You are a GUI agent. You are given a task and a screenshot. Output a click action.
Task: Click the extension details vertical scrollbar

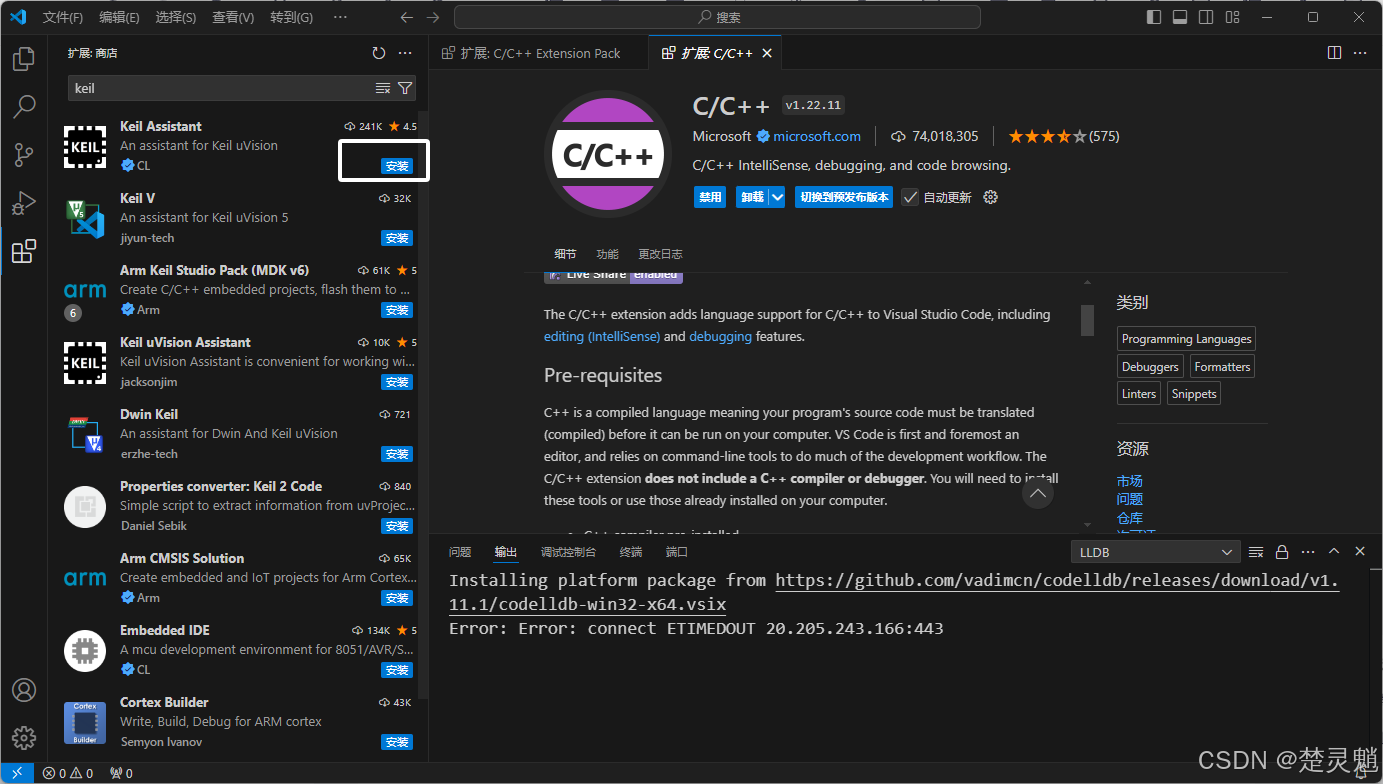(x=1087, y=320)
